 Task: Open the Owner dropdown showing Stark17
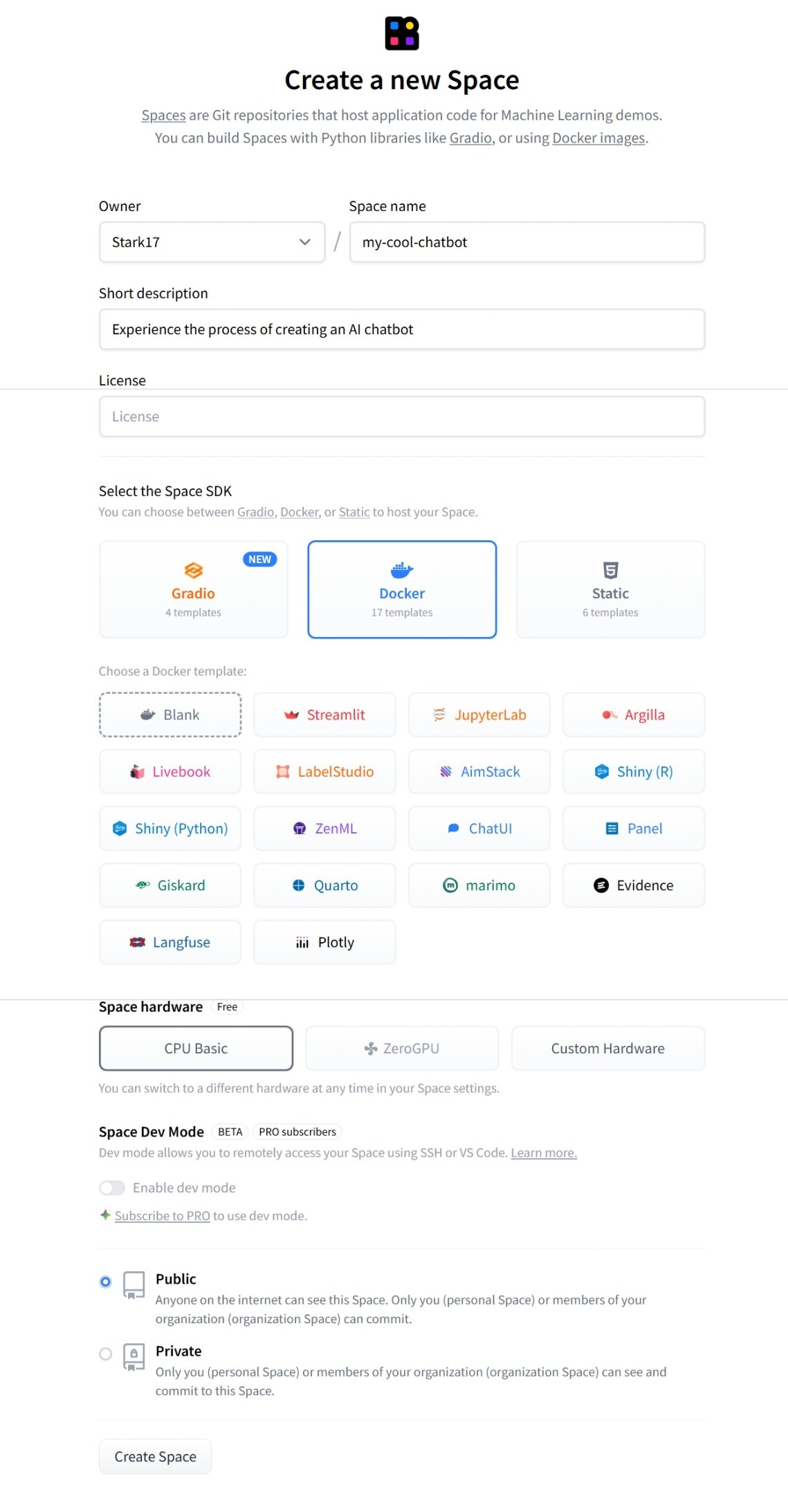(212, 242)
